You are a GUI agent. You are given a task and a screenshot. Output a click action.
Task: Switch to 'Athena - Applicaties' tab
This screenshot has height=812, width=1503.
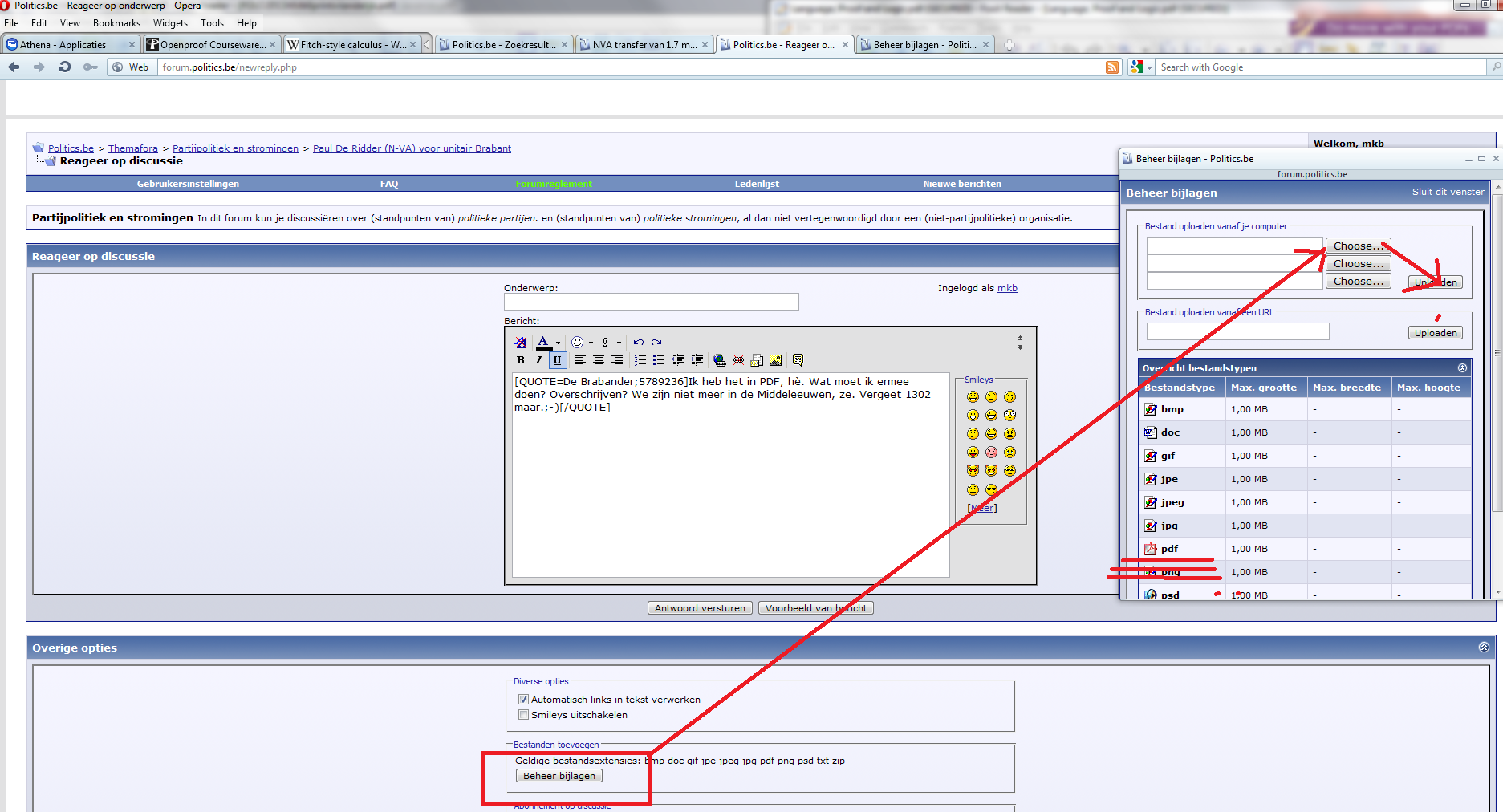point(71,45)
